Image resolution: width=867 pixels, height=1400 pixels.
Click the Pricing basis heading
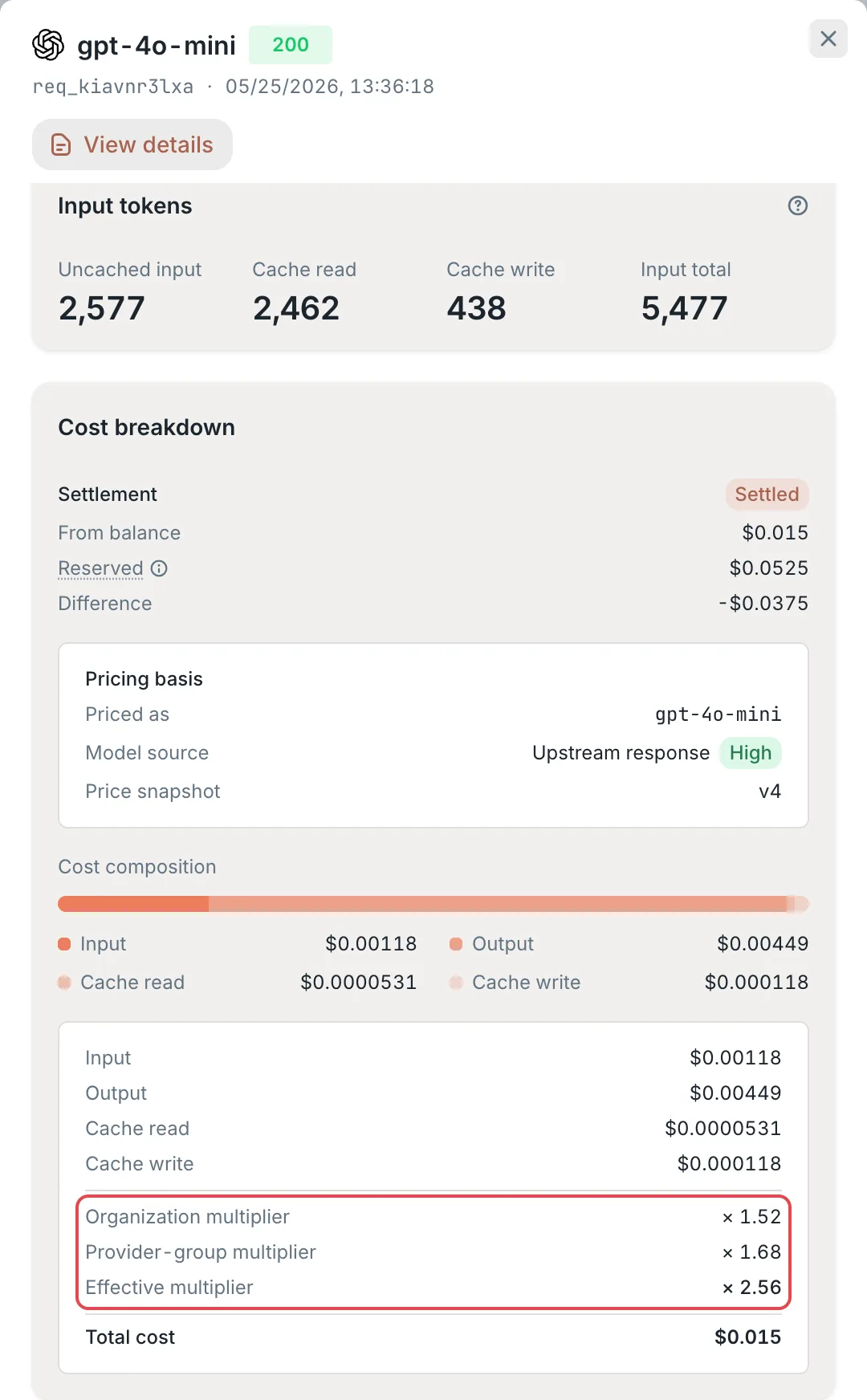[144, 679]
